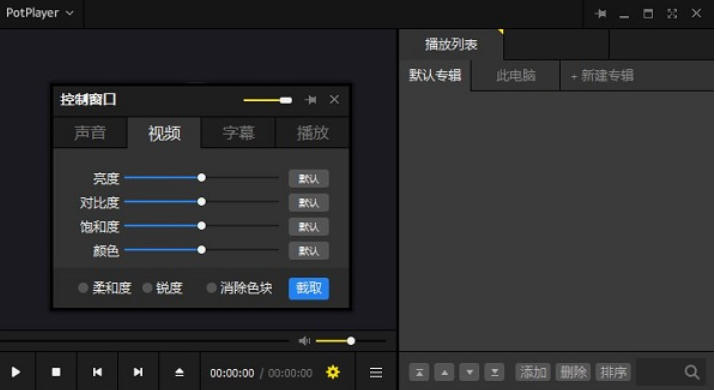The image size is (716, 390).
Task: Start playback with the Play button
Action: [x=16, y=372]
